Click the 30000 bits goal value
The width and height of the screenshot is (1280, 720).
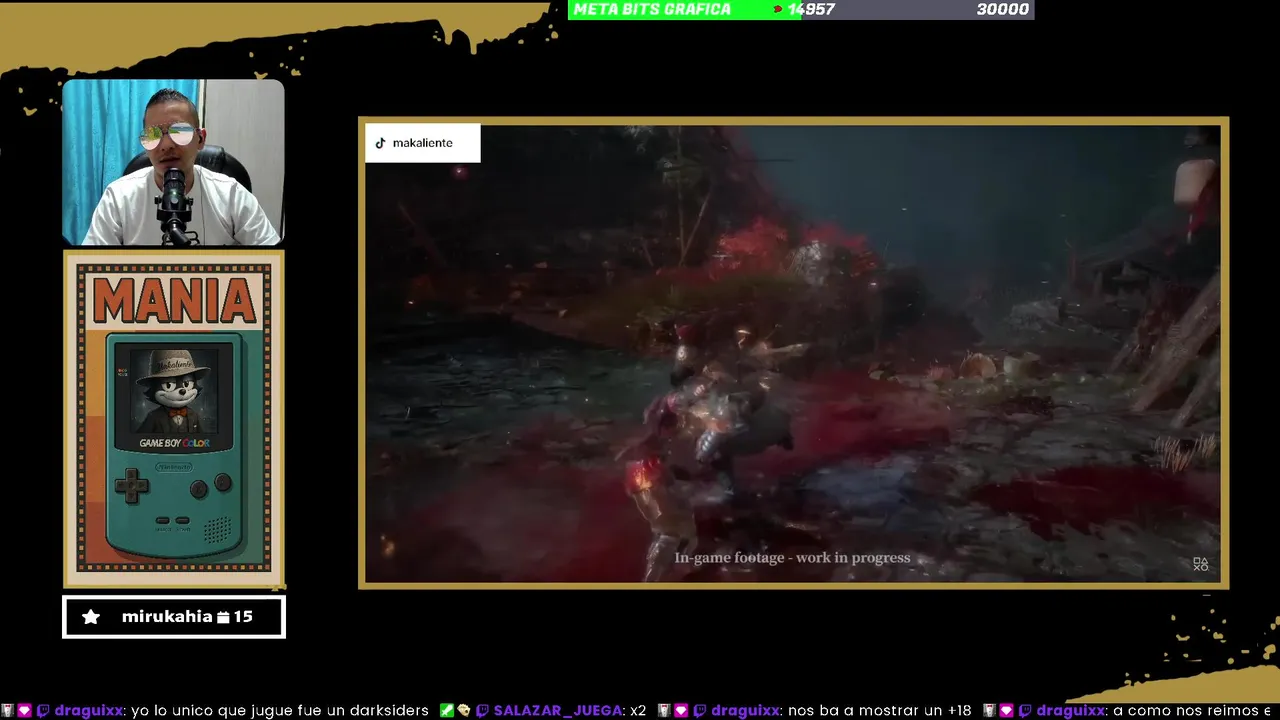[x=1003, y=9]
